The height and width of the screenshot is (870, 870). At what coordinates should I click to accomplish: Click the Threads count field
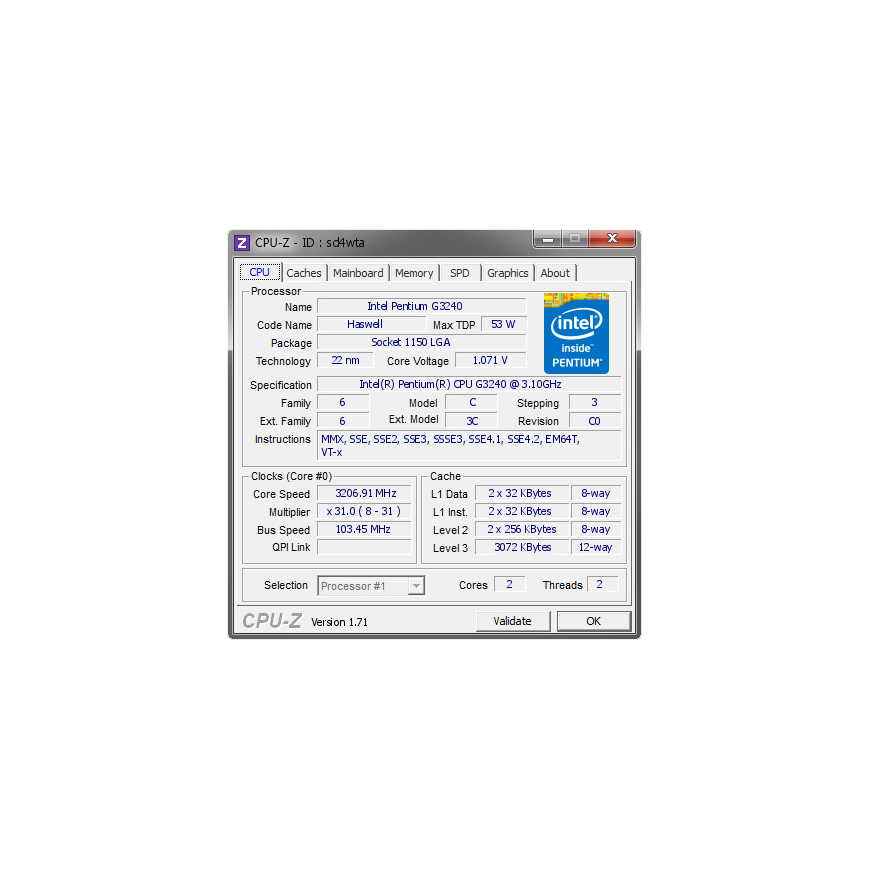(602, 584)
